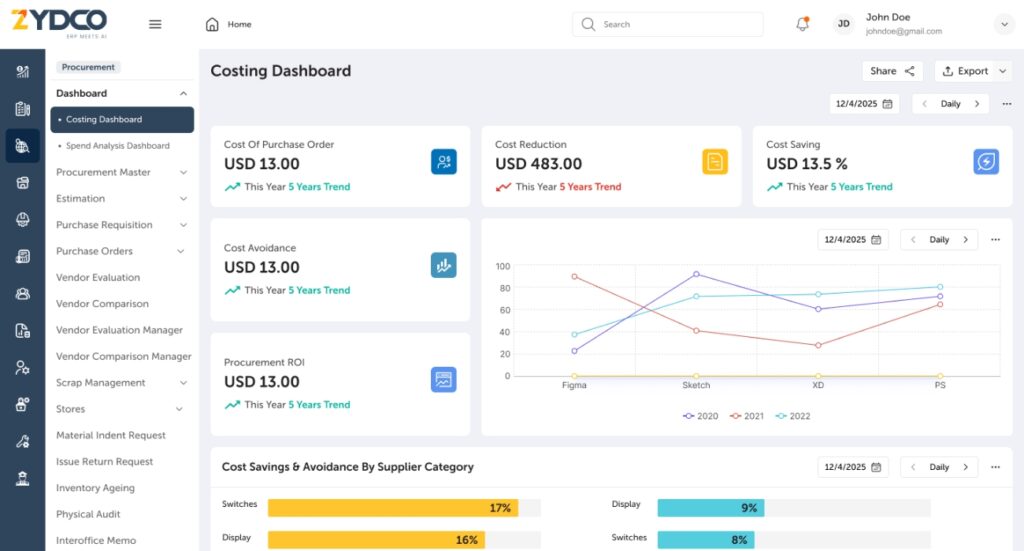Open Spend Analysis Dashboard menu item
This screenshot has width=1024, height=551.
point(118,146)
